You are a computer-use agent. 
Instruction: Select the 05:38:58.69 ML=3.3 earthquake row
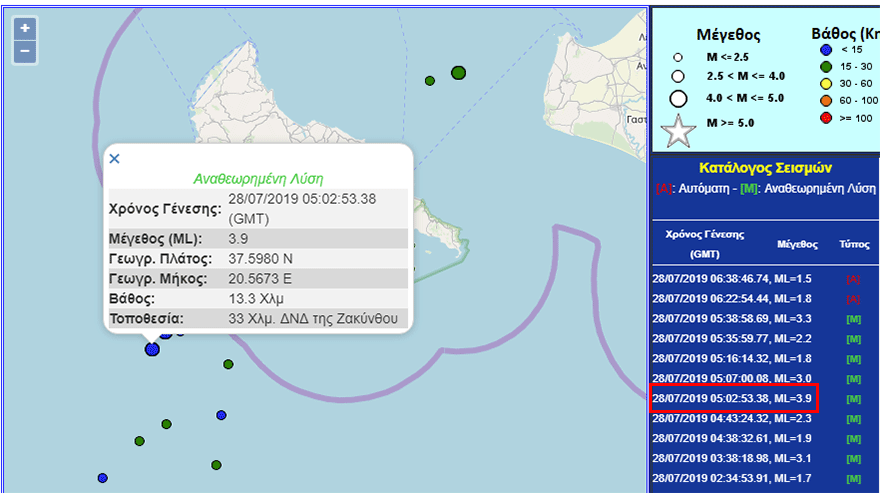coord(732,319)
